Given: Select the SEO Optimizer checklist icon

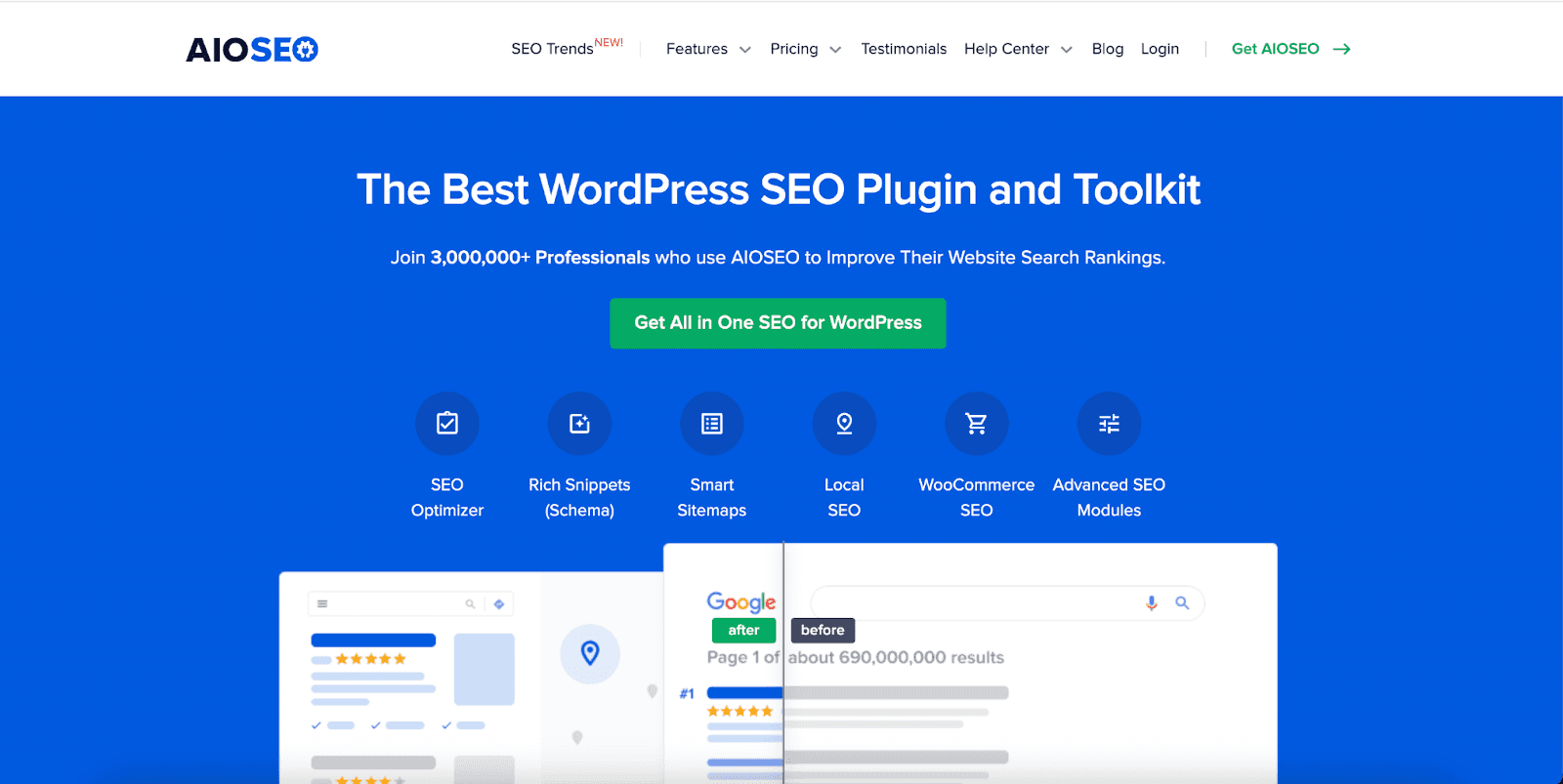Looking at the screenshot, I should (447, 424).
